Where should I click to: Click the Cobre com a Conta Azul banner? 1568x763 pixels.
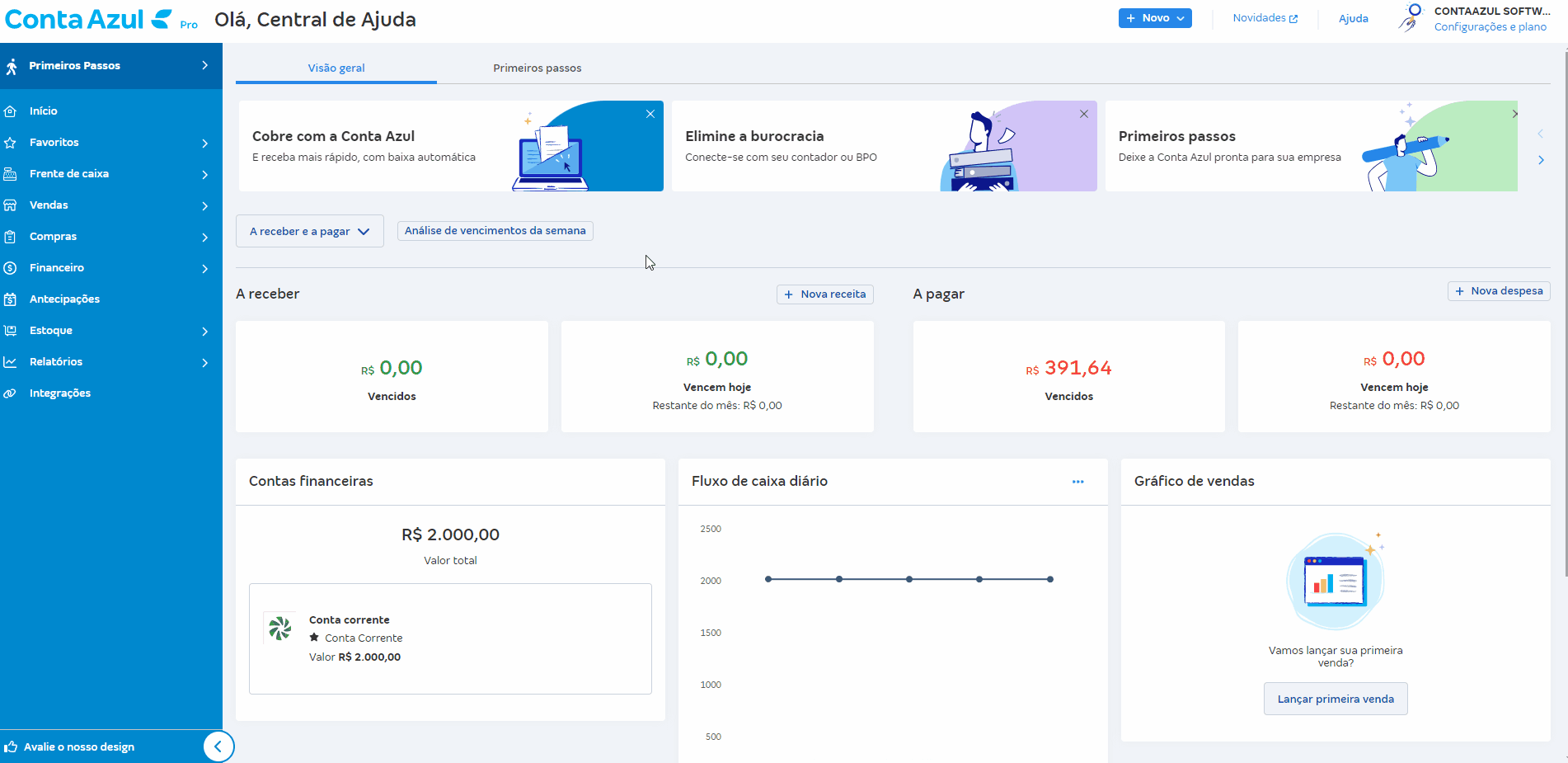coord(451,146)
